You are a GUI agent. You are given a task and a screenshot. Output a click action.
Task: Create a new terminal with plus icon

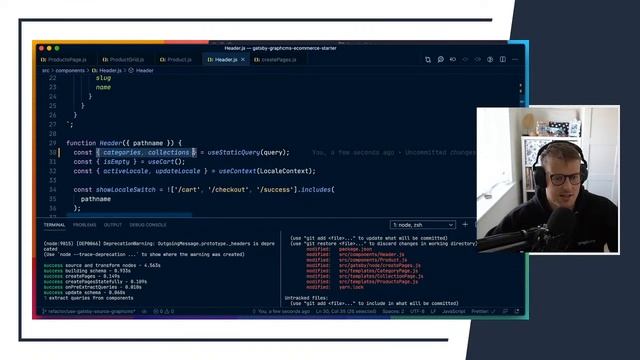(x=465, y=224)
